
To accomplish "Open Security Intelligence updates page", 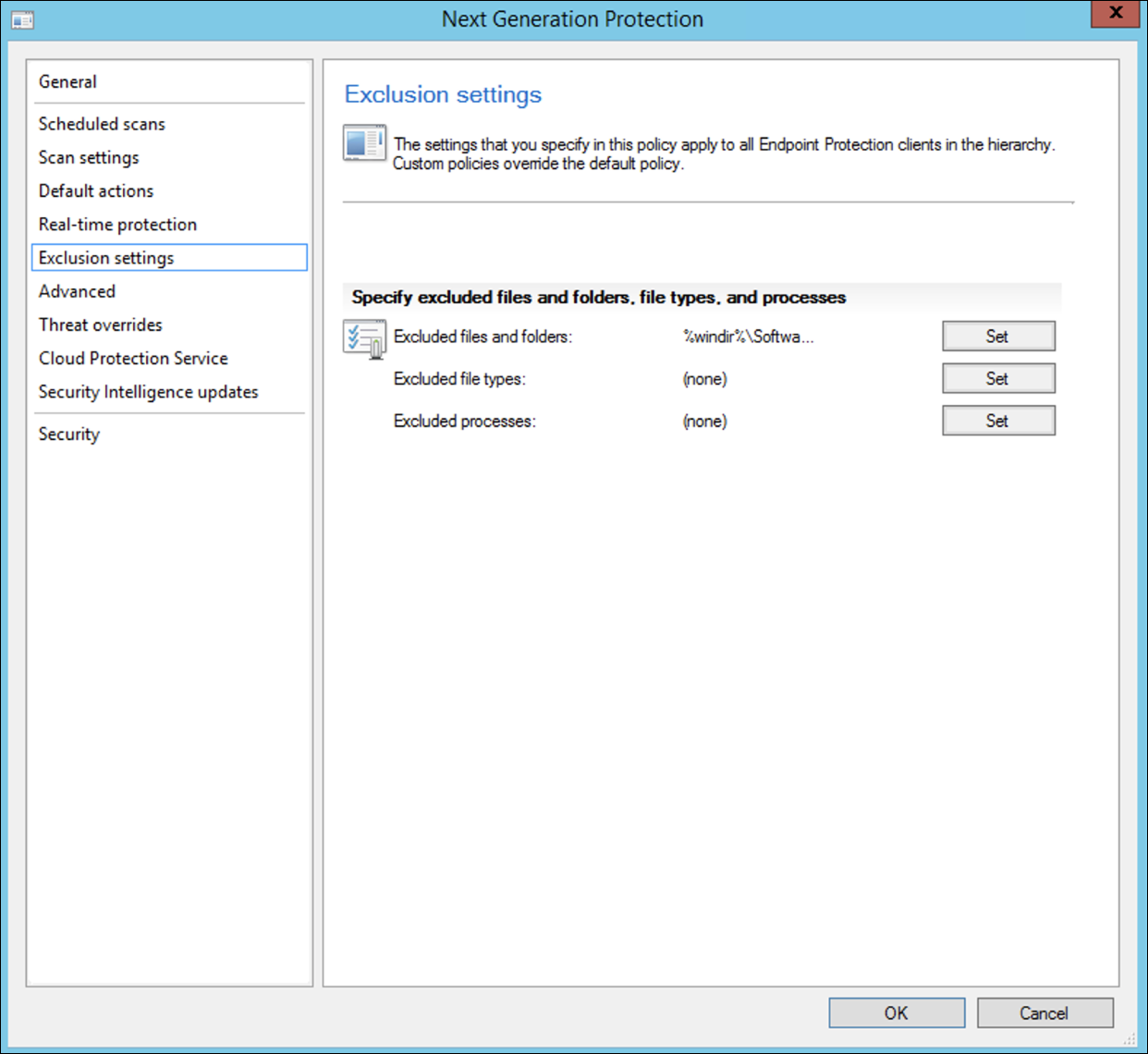I will point(148,392).
